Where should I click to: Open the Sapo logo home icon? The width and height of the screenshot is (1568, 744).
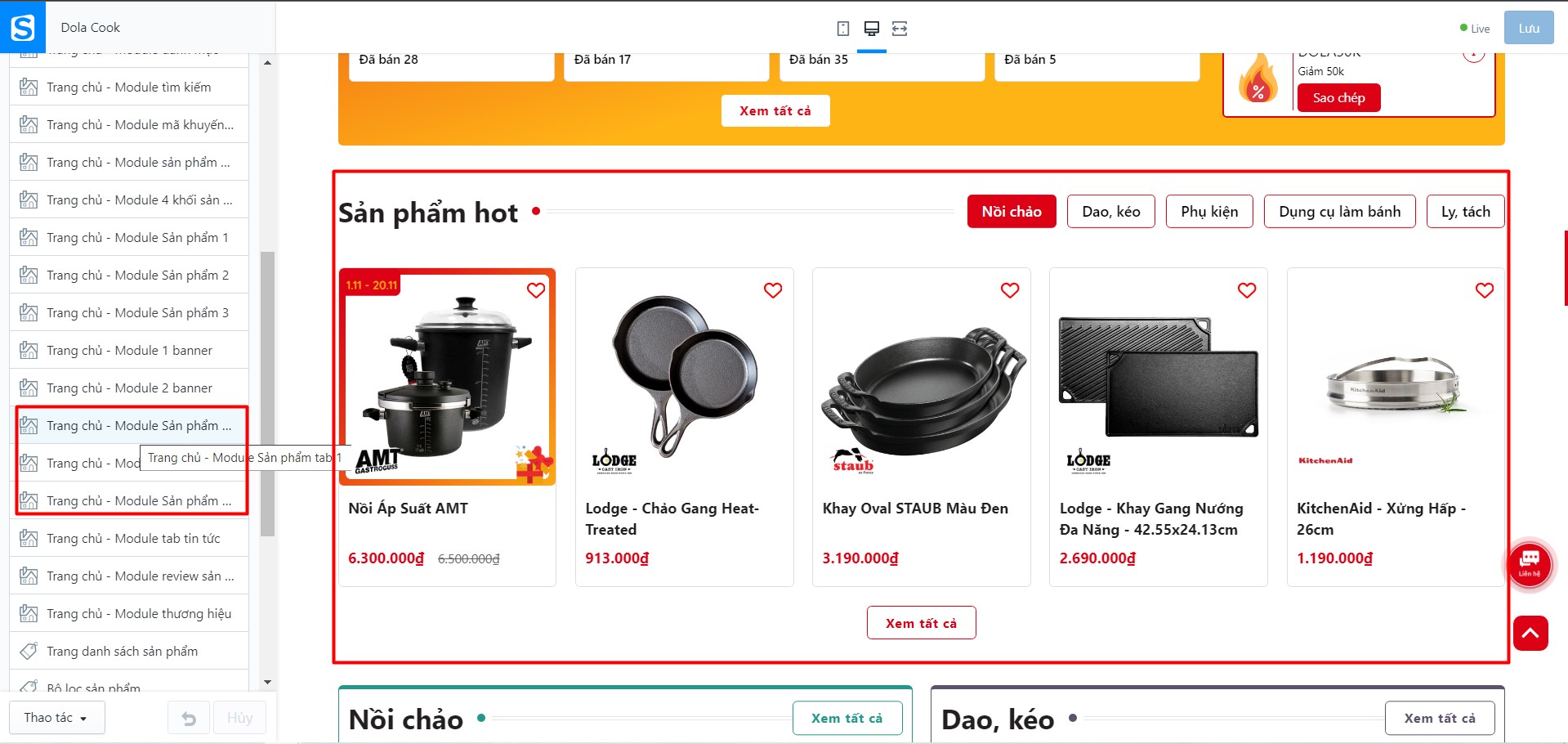[x=23, y=27]
